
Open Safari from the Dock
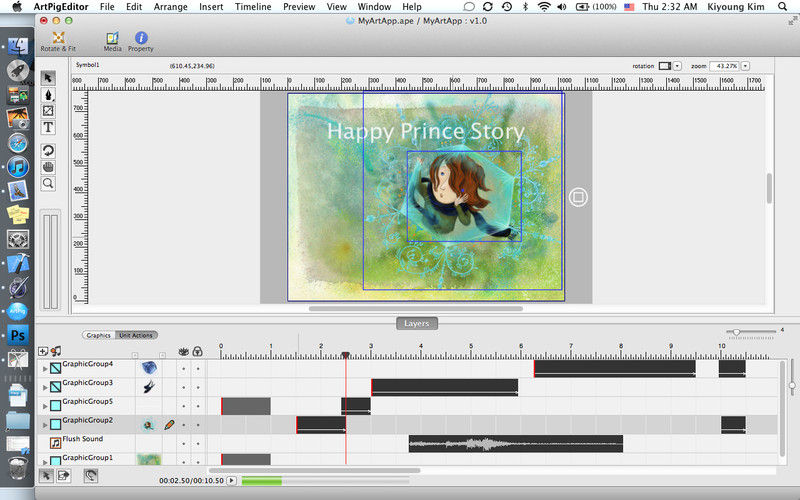point(18,143)
